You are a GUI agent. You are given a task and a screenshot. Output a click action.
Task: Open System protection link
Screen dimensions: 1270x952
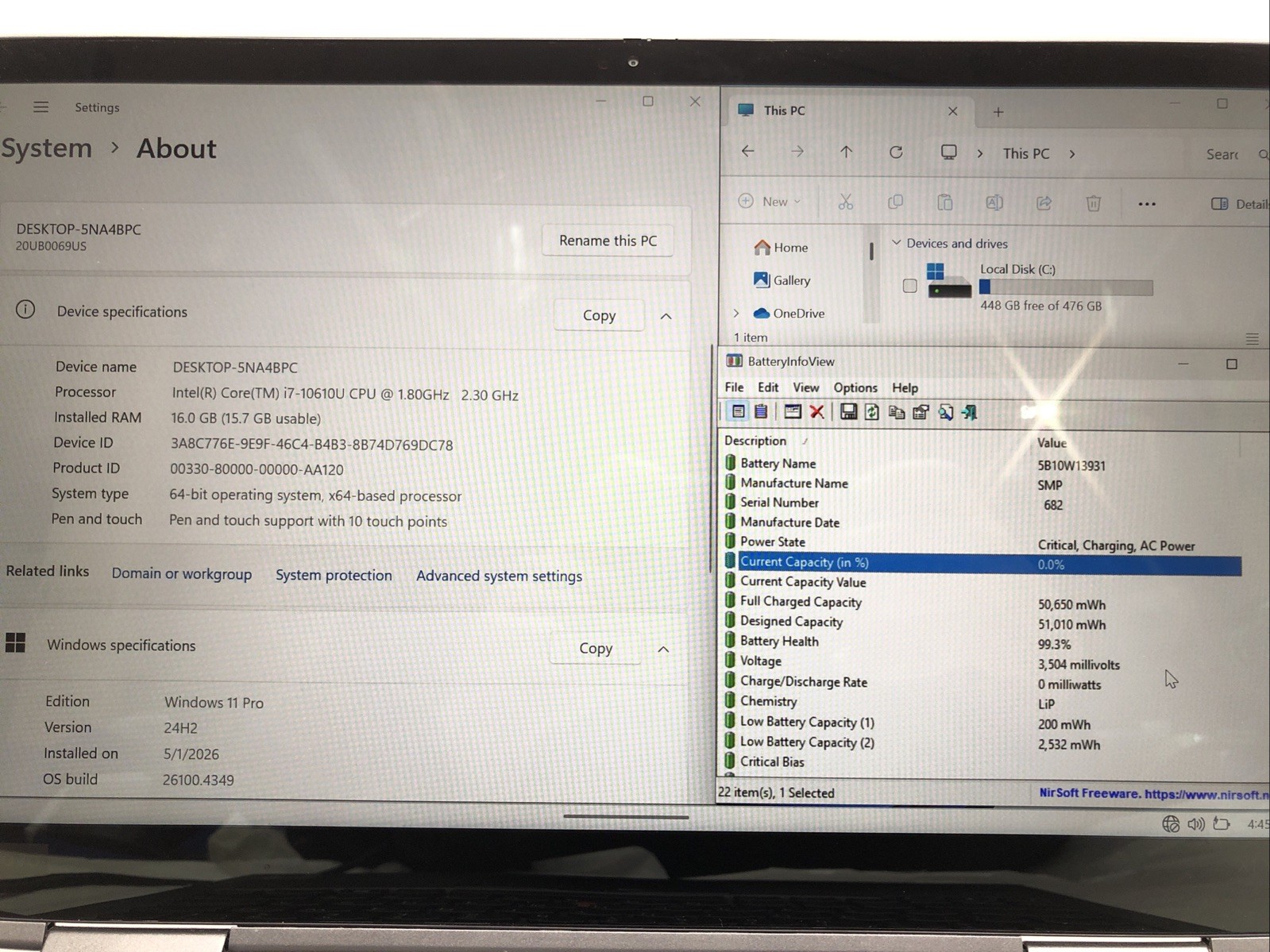click(334, 575)
